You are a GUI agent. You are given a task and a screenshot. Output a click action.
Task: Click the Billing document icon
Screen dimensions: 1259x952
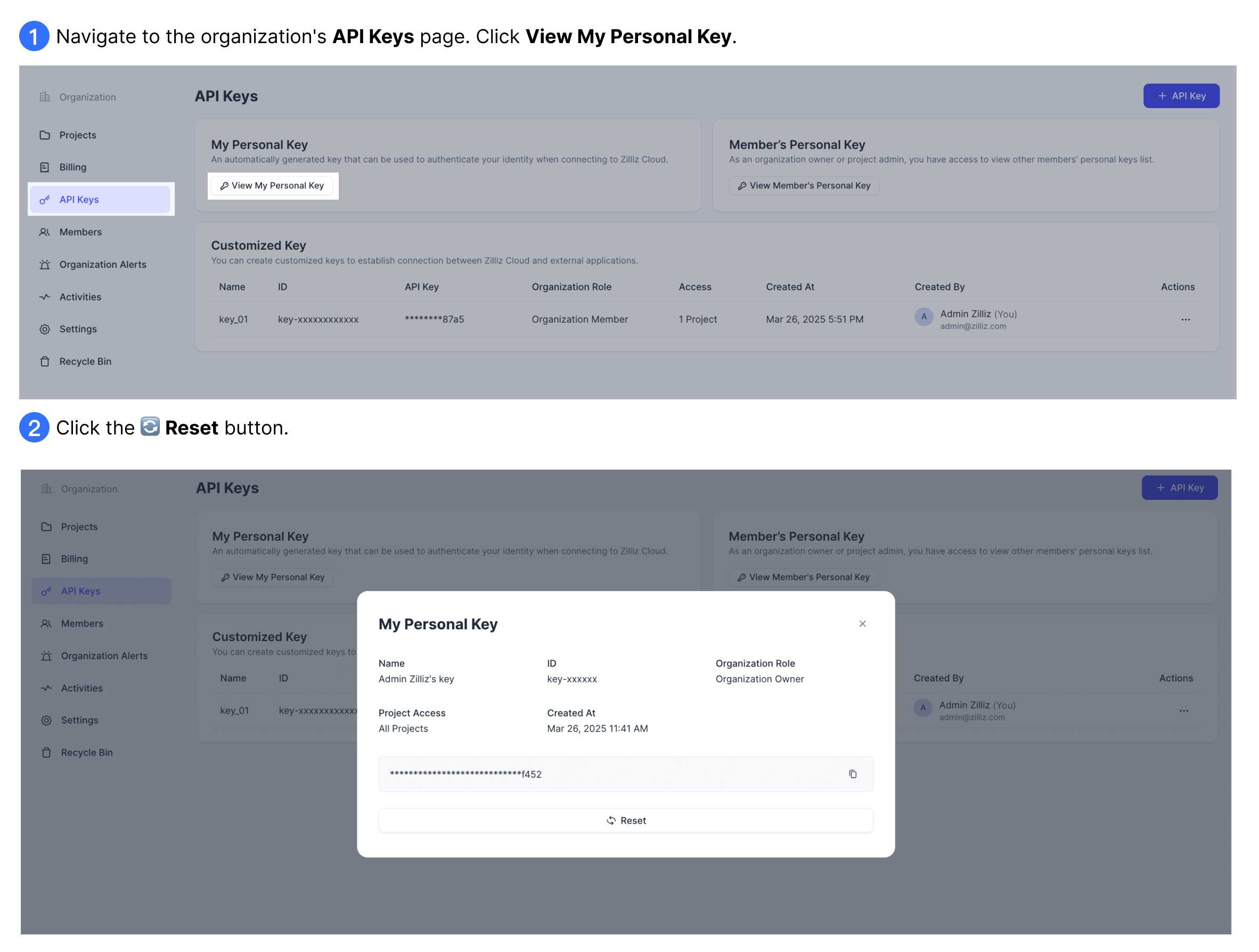45,167
